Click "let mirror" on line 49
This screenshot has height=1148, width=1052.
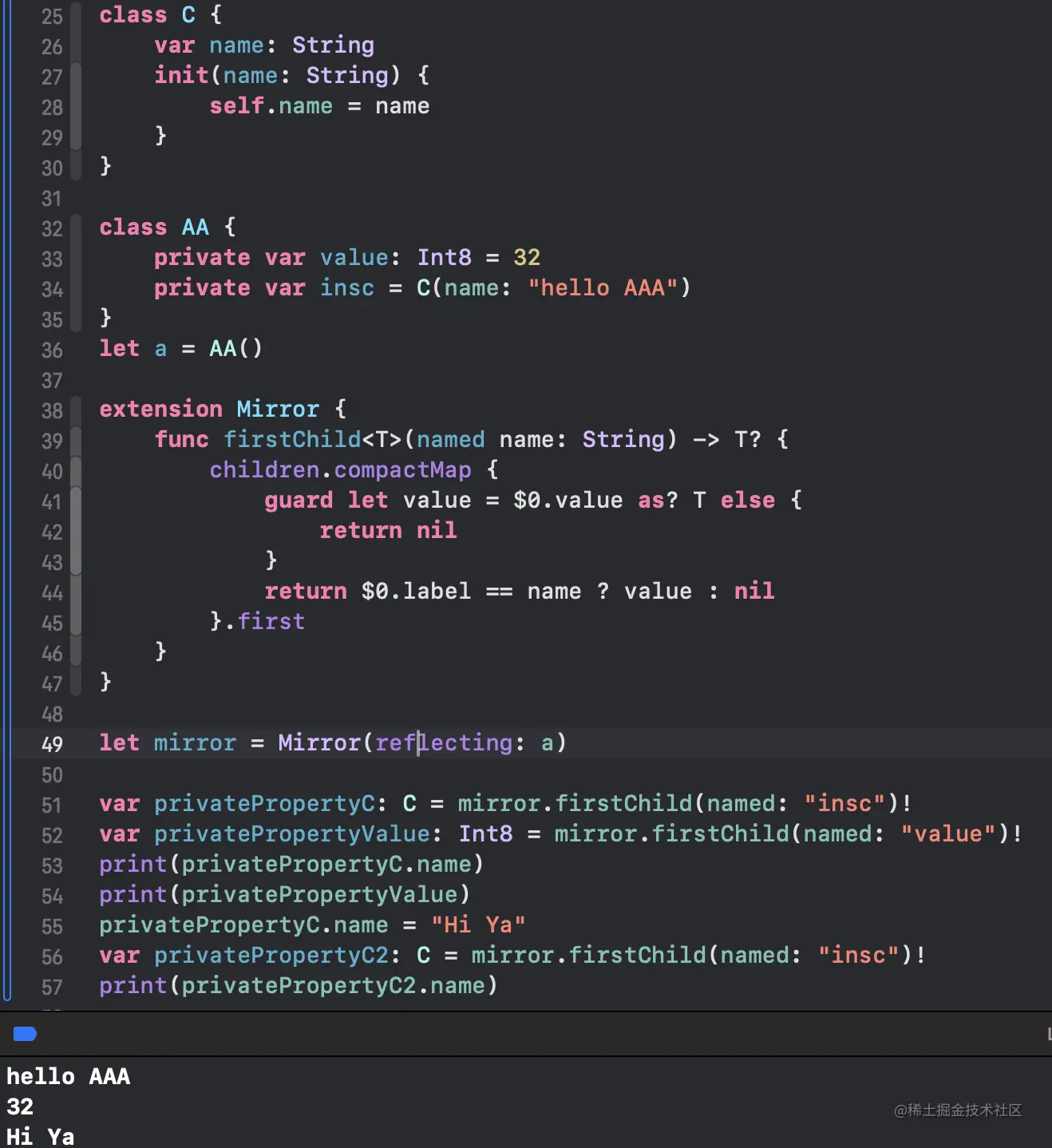(x=168, y=743)
